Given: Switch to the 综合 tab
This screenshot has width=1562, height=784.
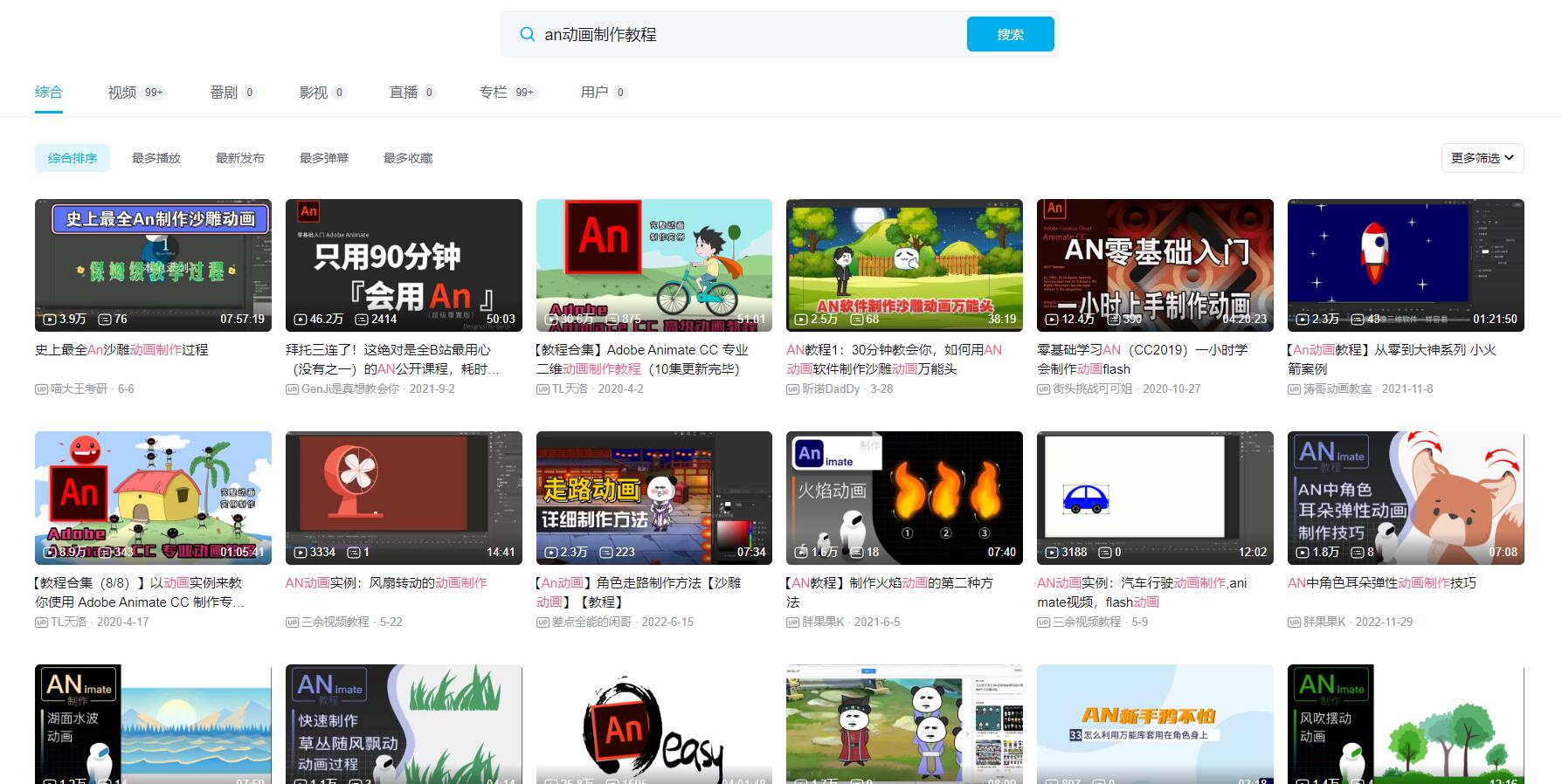Looking at the screenshot, I should (x=49, y=92).
